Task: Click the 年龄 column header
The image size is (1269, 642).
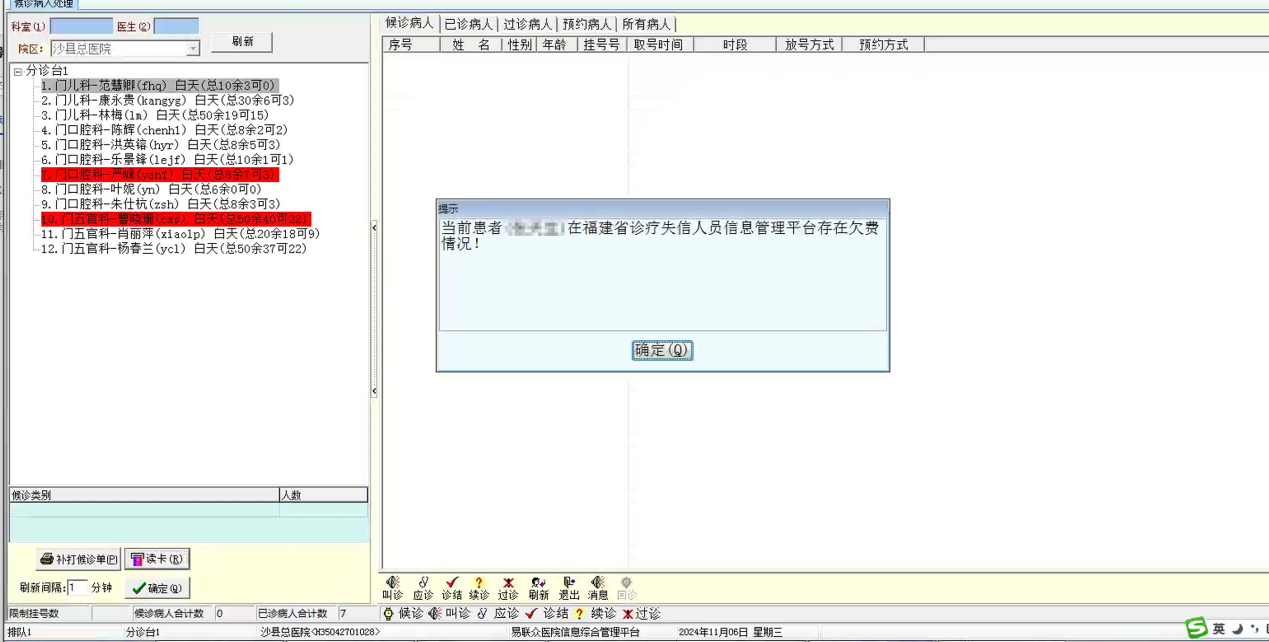Action: [x=556, y=45]
